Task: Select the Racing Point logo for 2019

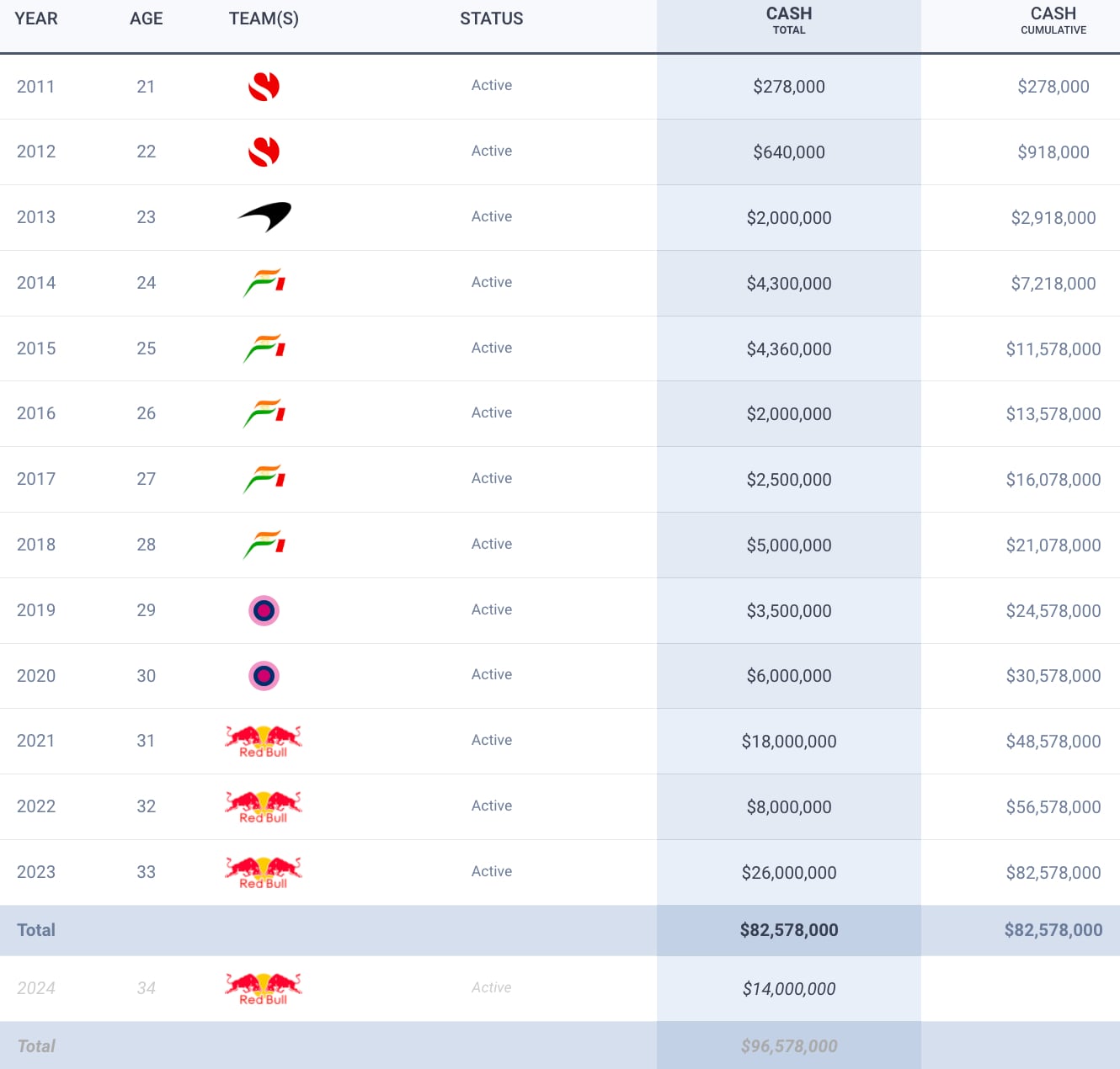Action: pos(264,610)
